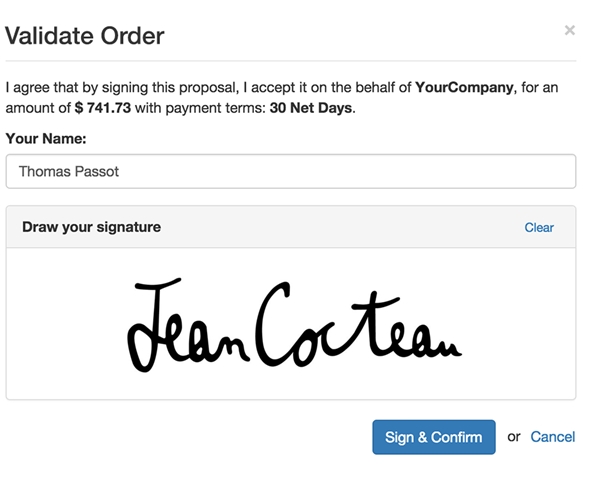Click the $ 741.73 amount
The height and width of the screenshot is (477, 599).
(103, 108)
